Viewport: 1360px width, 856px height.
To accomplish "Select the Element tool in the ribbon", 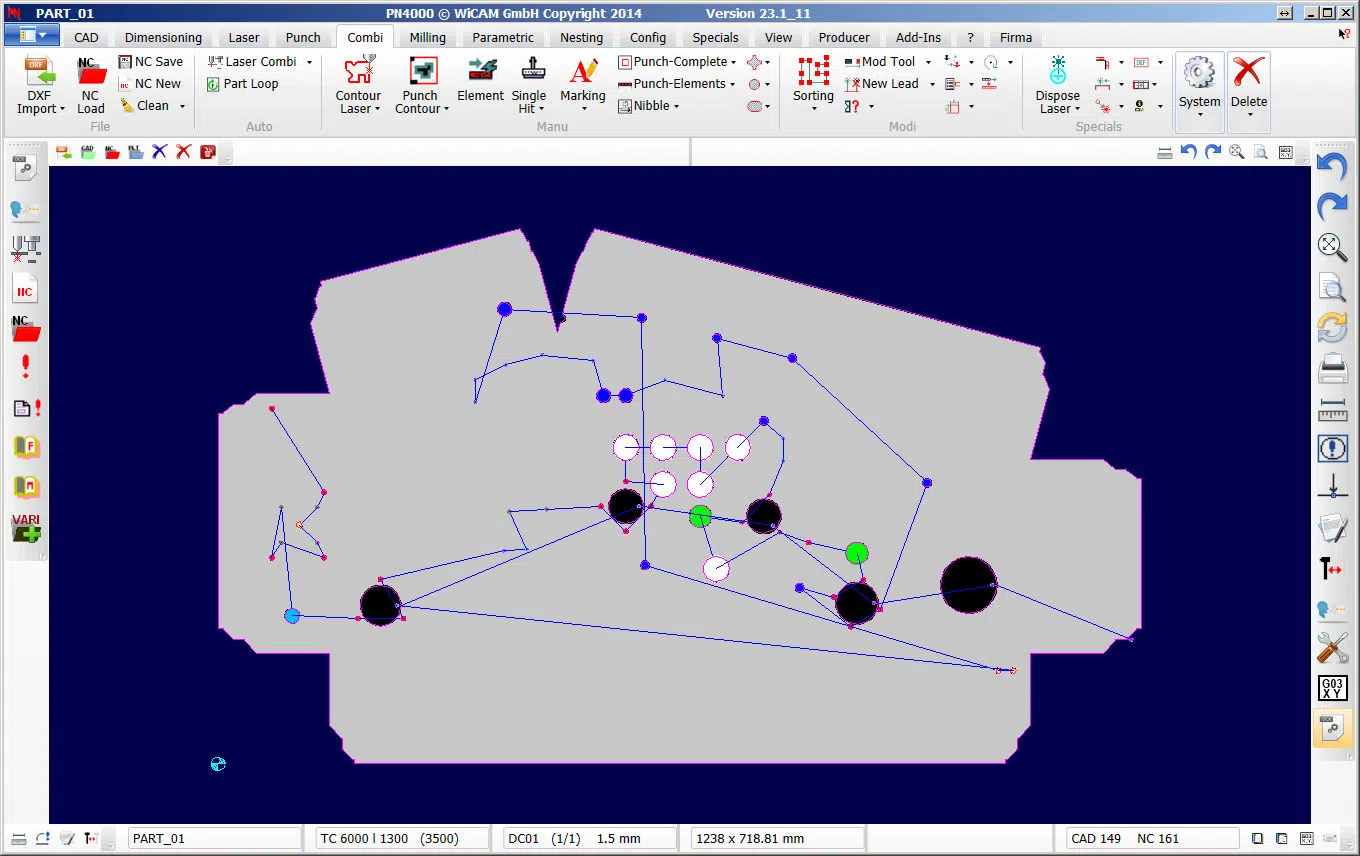I will (480, 72).
